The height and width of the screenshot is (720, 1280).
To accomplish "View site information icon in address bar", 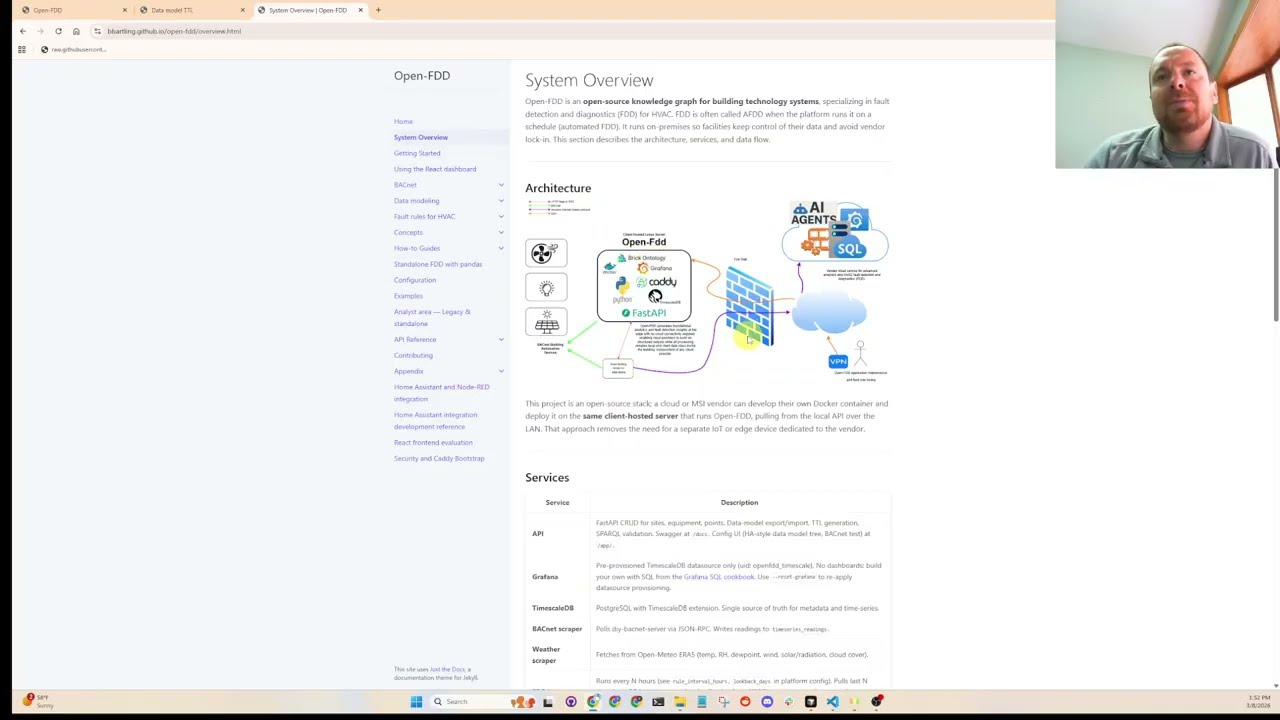I will (x=97, y=31).
